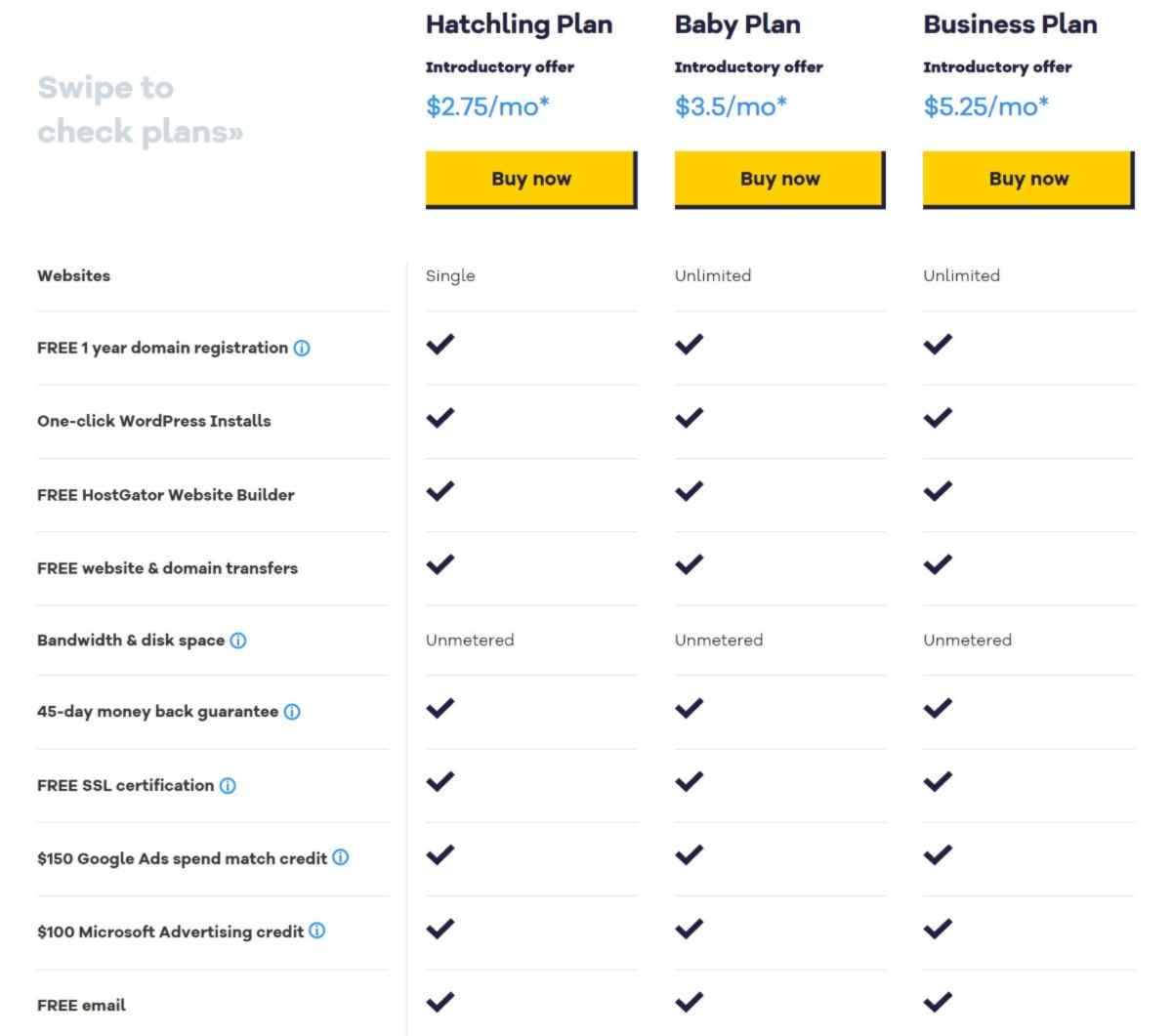Image resolution: width=1172 pixels, height=1036 pixels.
Task: Click info icon for Google Ads credit
Action: tap(340, 858)
